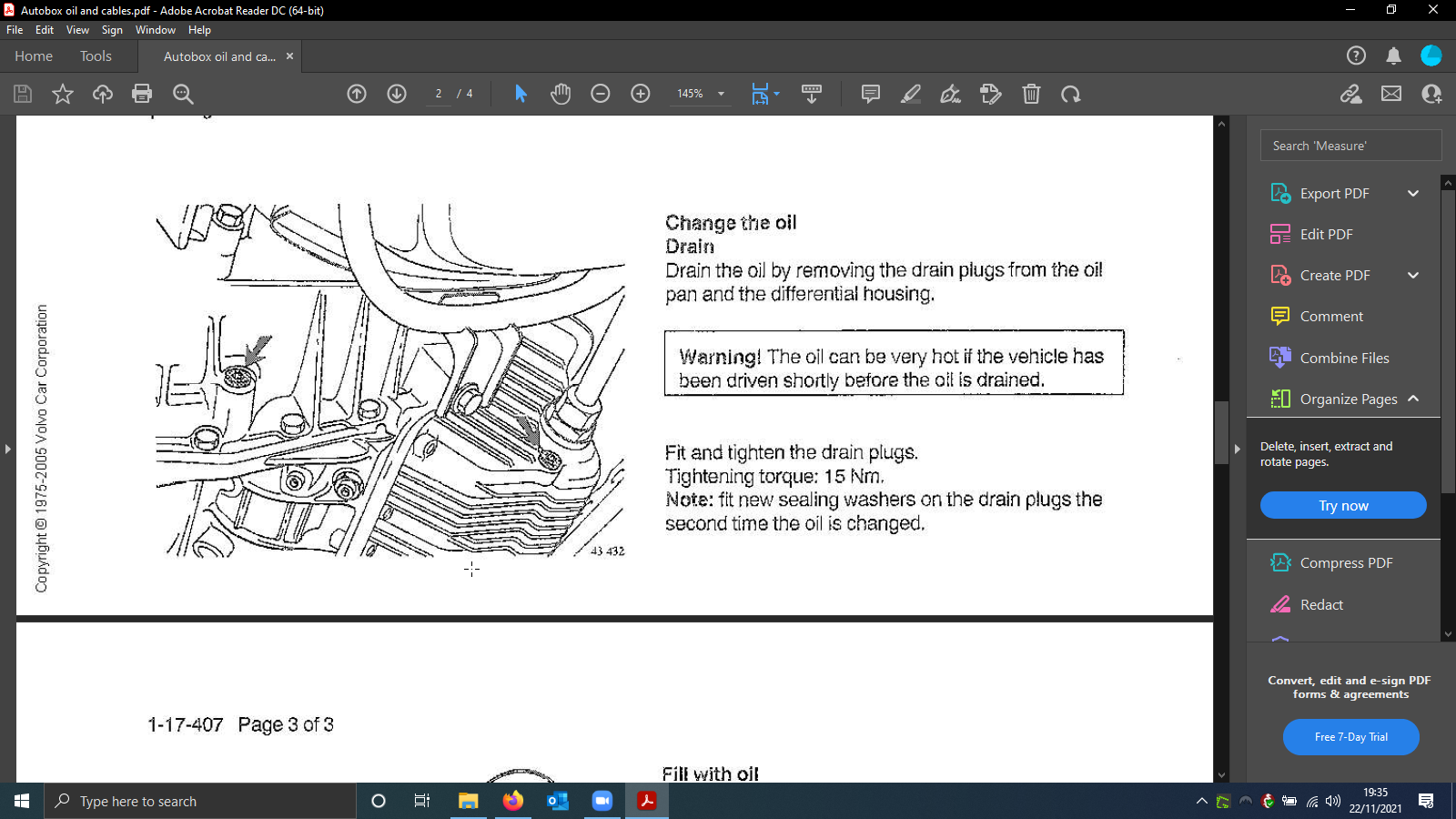Select the Highlight text pen tool
This screenshot has height=819, width=1456.
(911, 94)
